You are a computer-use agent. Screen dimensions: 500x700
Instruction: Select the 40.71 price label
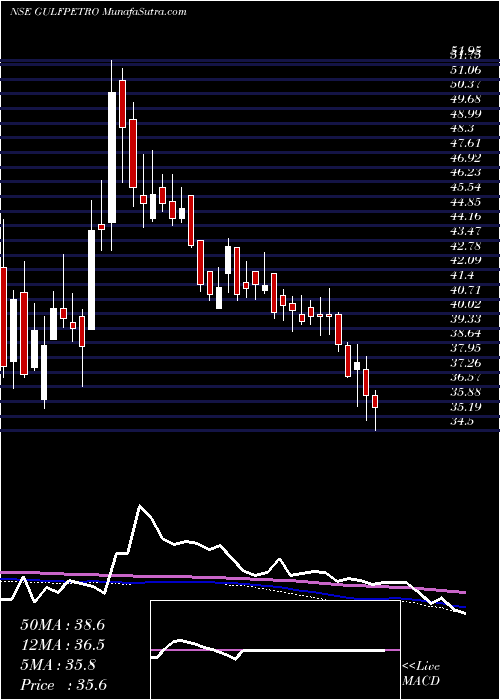click(466, 291)
